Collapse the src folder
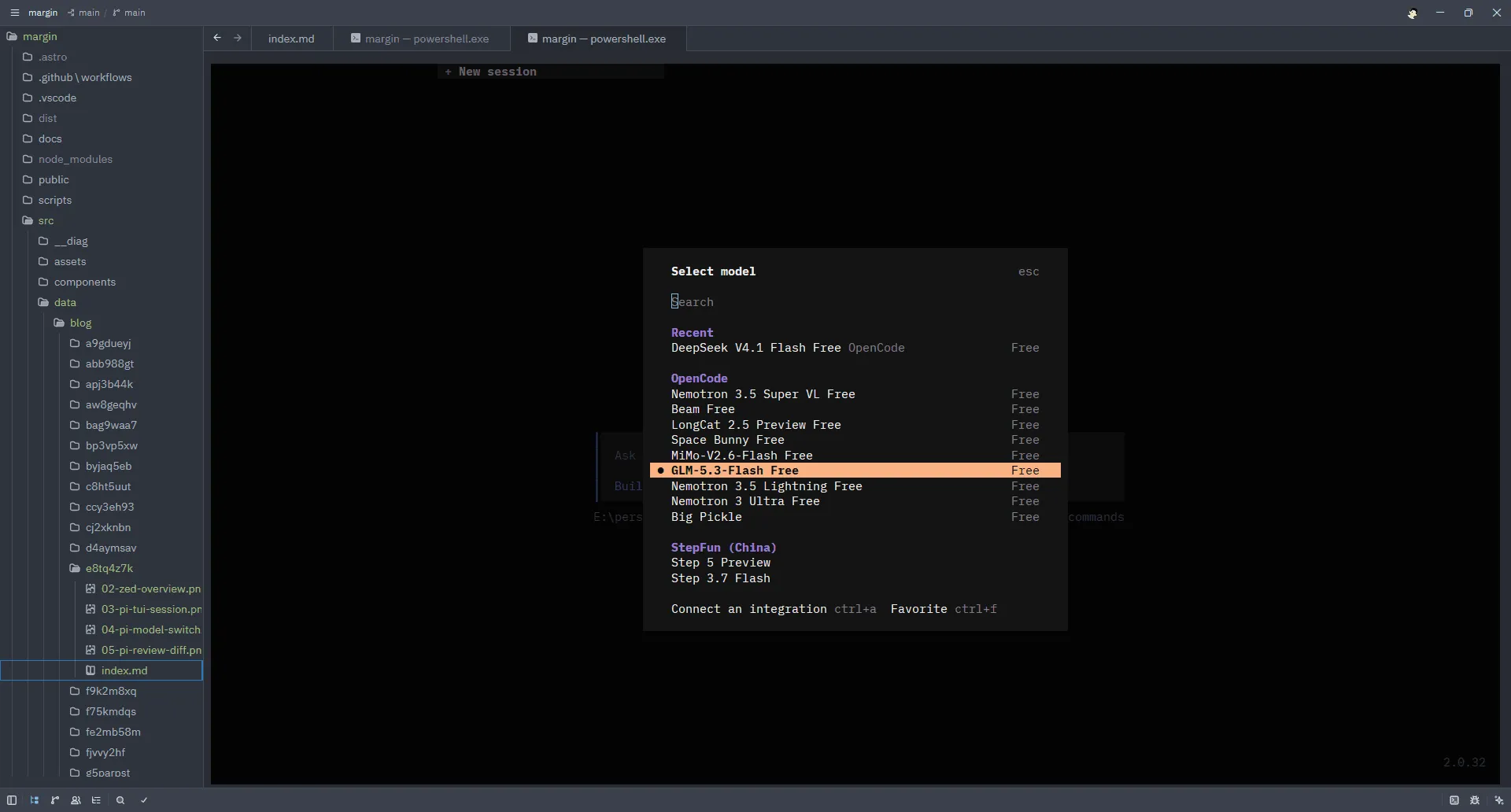Screen dimensions: 1511x812 (x=46, y=220)
